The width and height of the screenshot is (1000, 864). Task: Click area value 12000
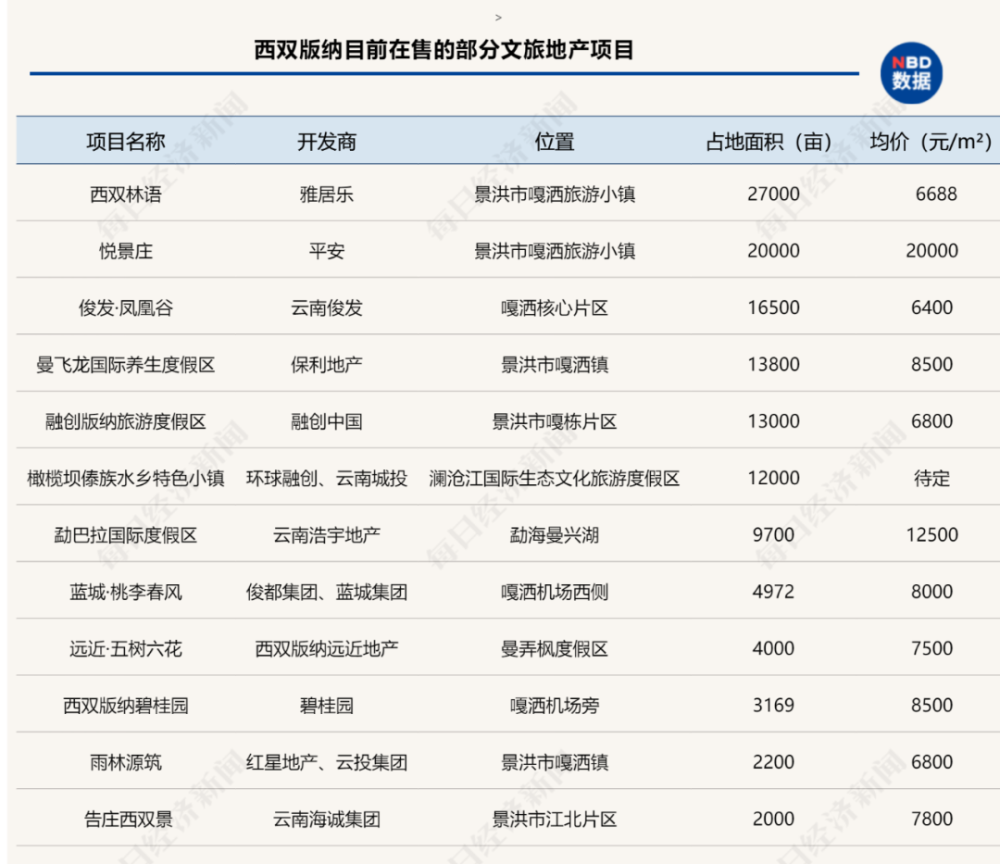774,478
